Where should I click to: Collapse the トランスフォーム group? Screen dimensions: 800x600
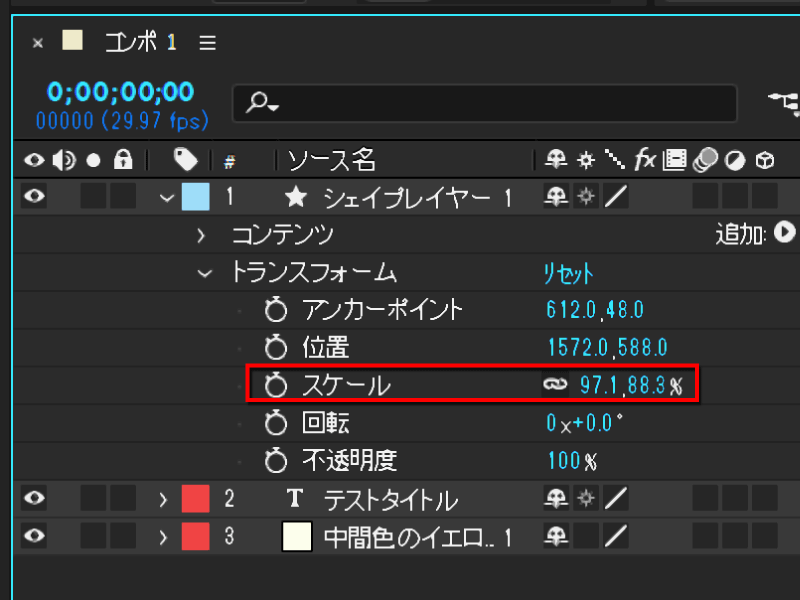[205, 273]
